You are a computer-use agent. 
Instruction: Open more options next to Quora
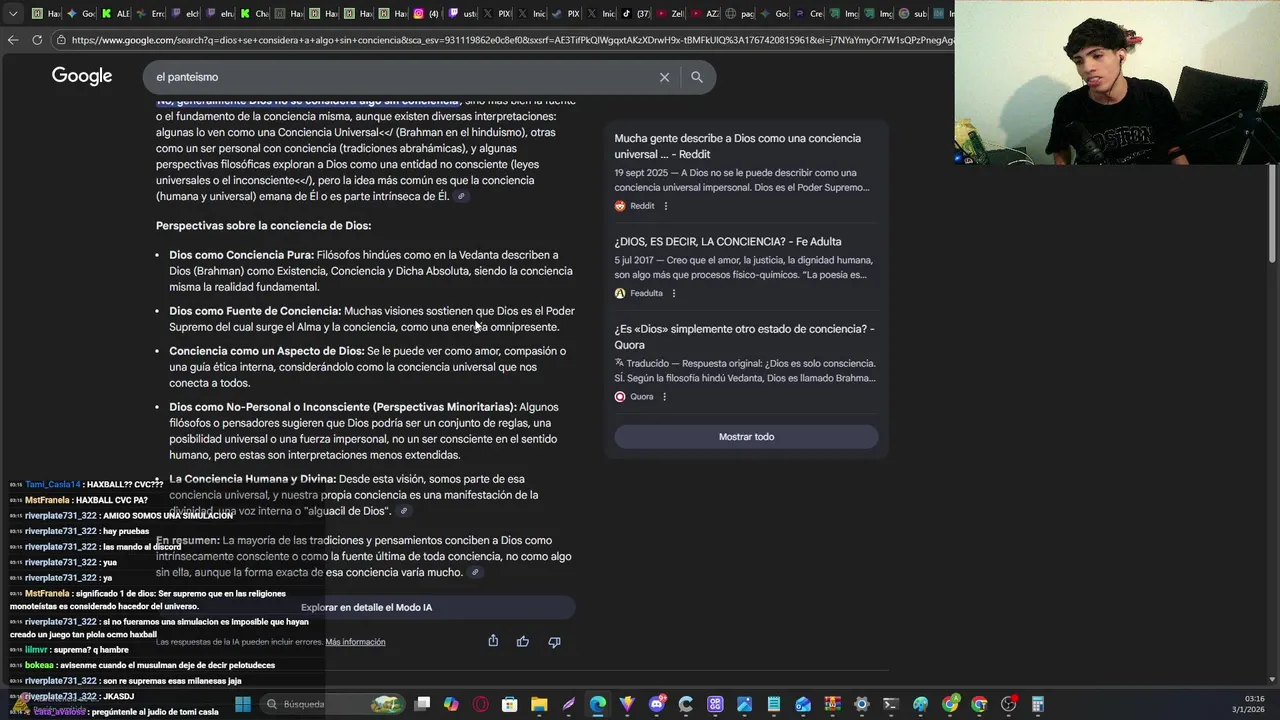(x=664, y=397)
